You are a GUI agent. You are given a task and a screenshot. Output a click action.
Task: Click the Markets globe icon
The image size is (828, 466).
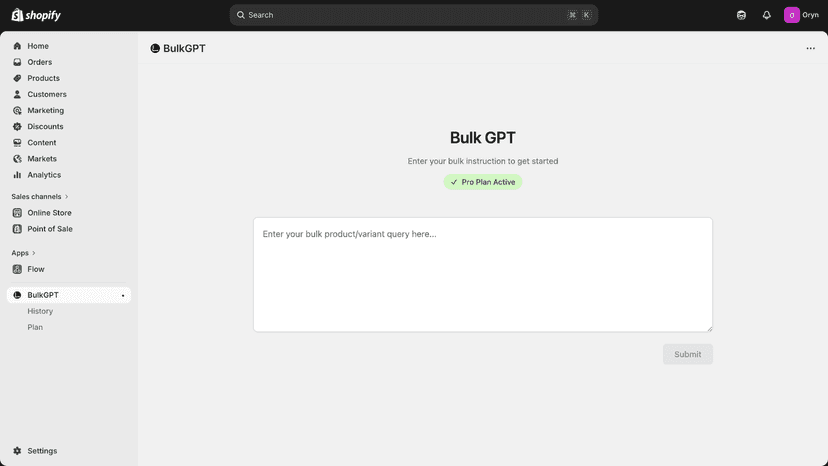(x=17, y=159)
